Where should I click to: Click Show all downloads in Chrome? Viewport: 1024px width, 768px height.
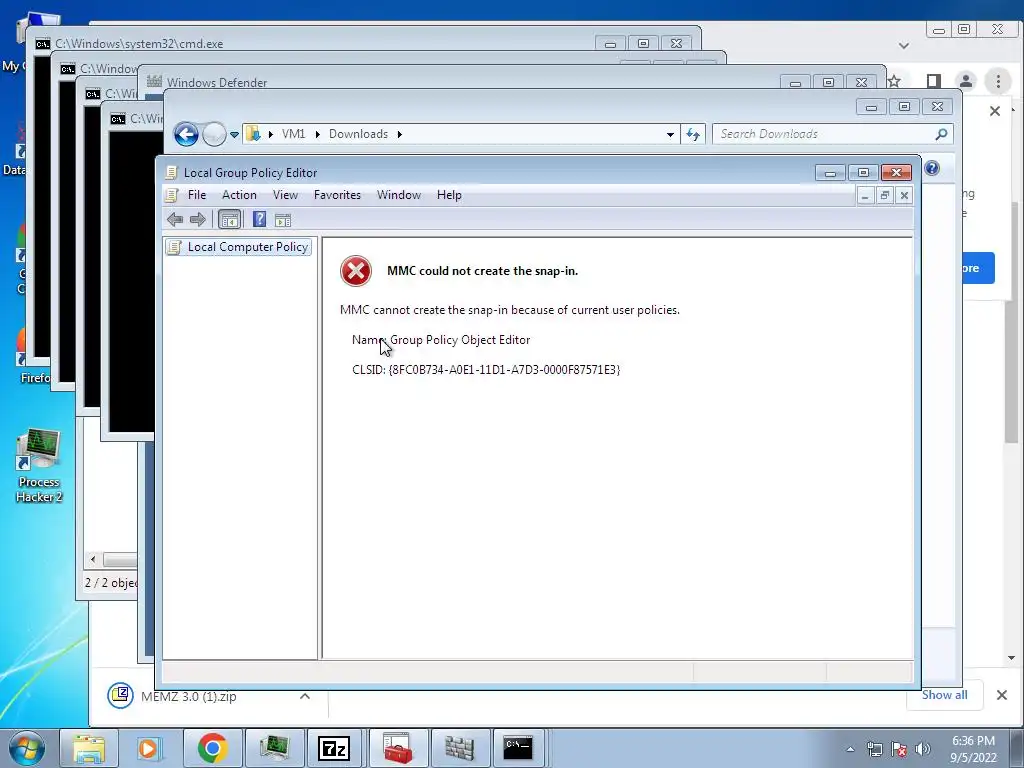click(x=944, y=695)
